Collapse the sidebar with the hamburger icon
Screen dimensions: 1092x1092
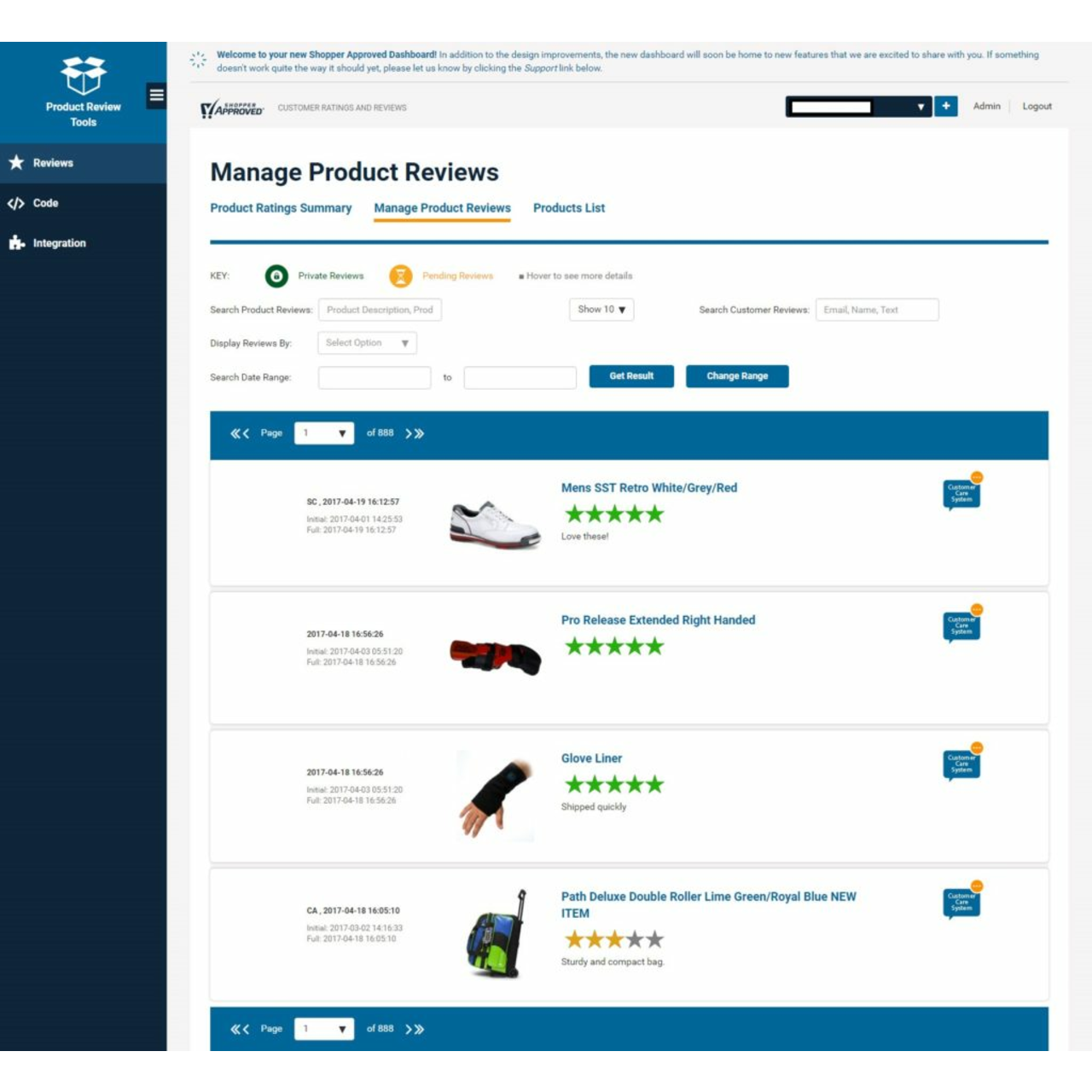click(x=155, y=95)
